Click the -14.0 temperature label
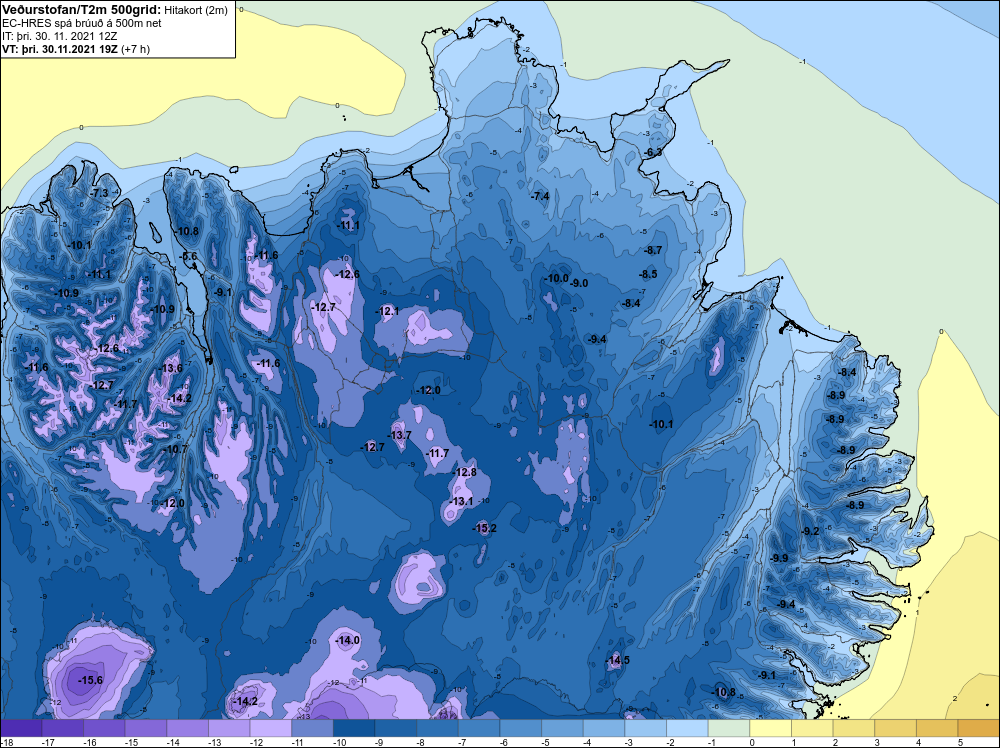The width and height of the screenshot is (1000, 748). click(x=348, y=640)
